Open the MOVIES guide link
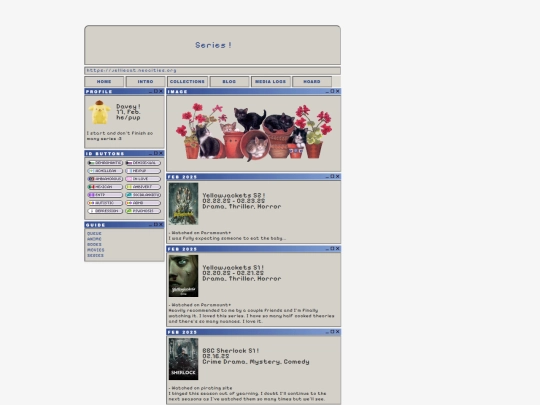 pos(96,250)
